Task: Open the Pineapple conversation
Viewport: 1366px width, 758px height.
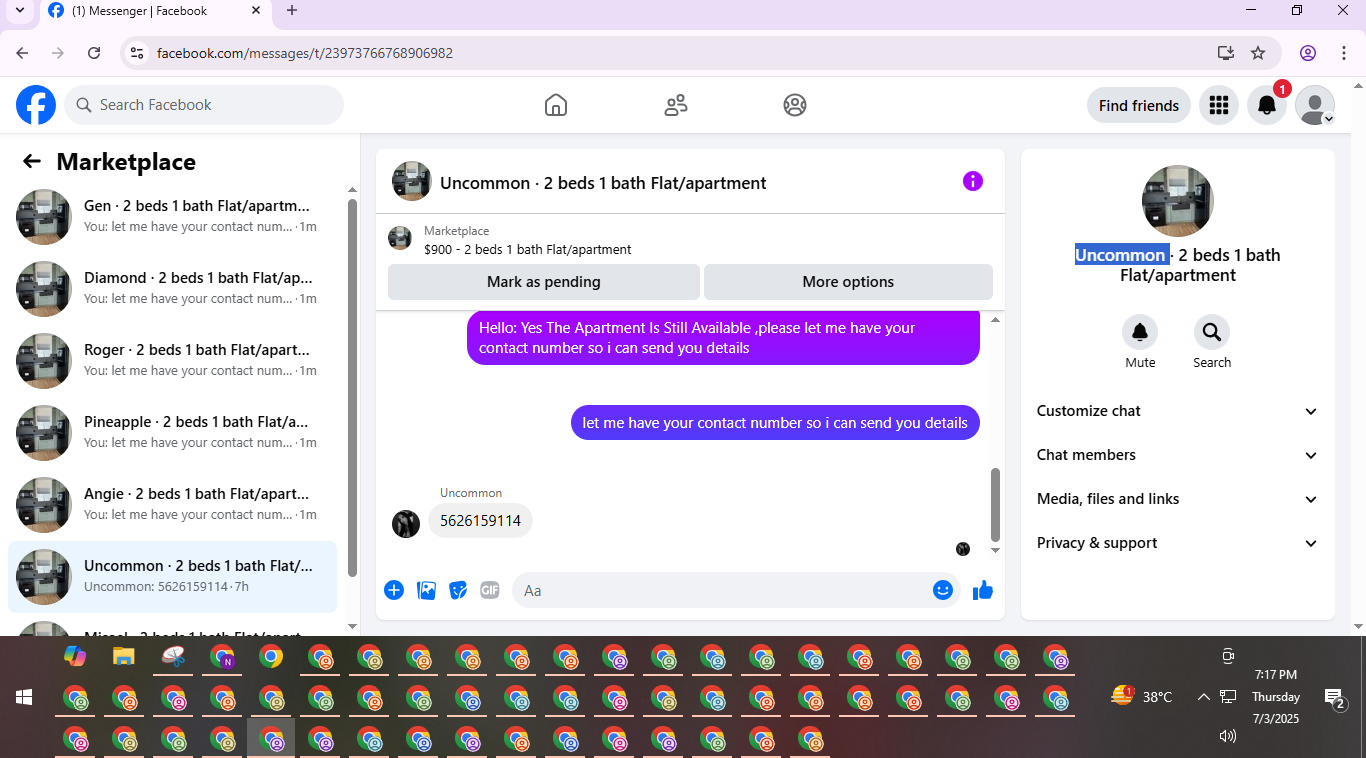Action: 173,432
